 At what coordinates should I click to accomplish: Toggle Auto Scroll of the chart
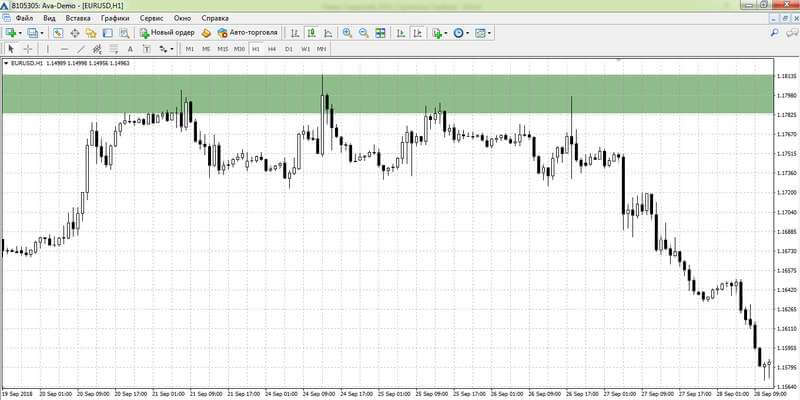401,33
